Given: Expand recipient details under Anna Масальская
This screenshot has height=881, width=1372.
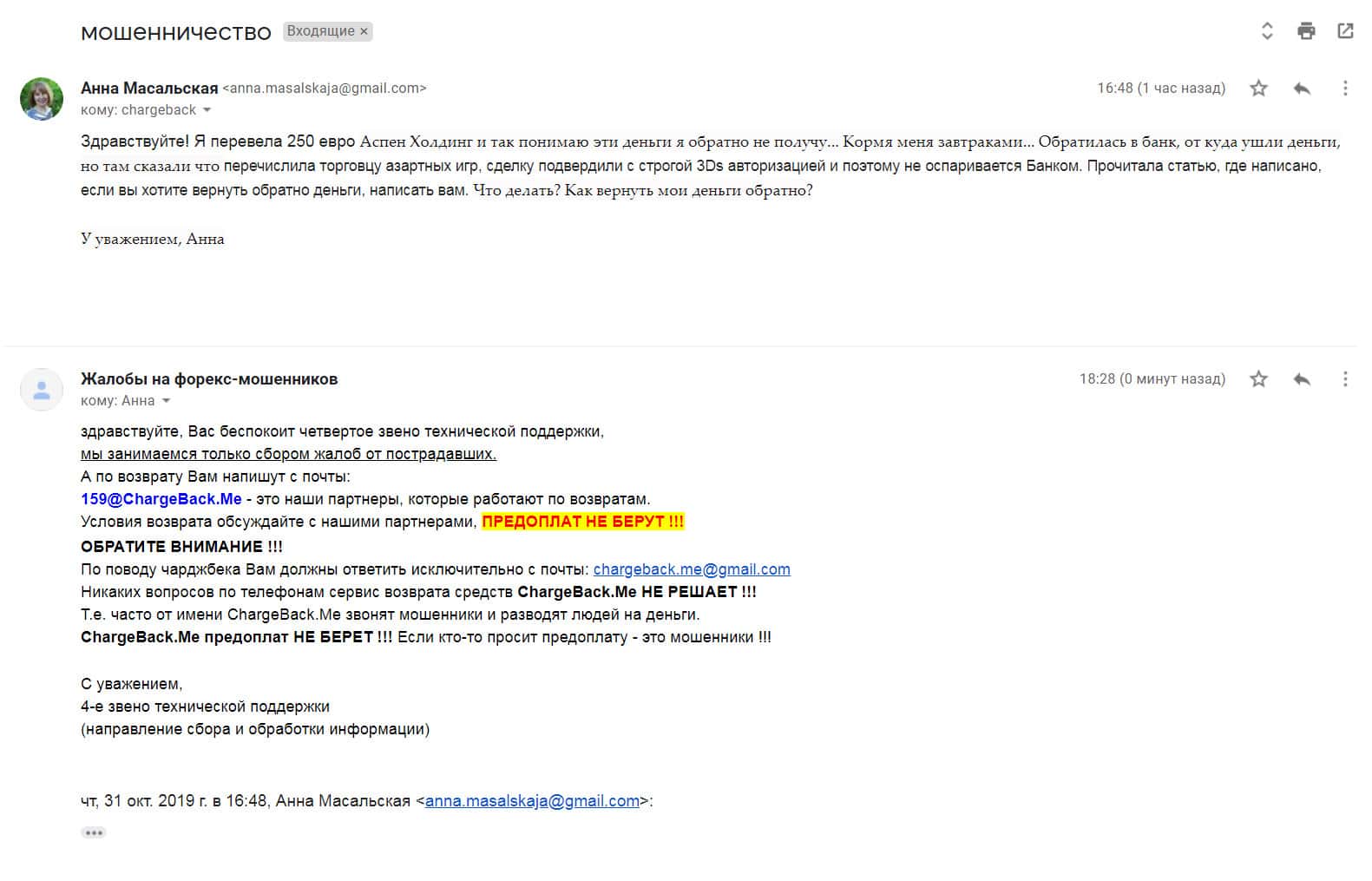Looking at the screenshot, I should point(207,110).
